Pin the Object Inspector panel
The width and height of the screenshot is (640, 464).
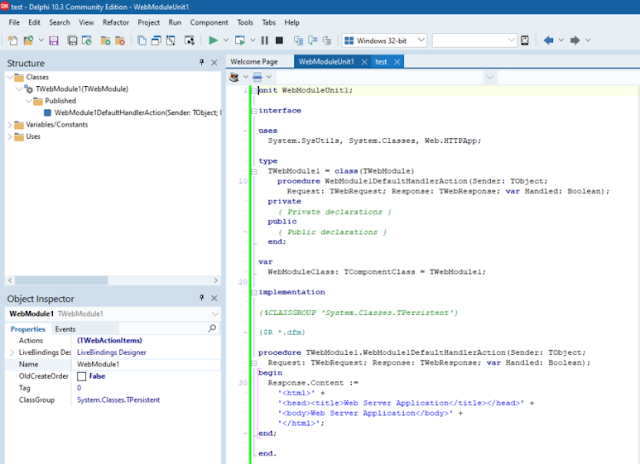point(202,298)
